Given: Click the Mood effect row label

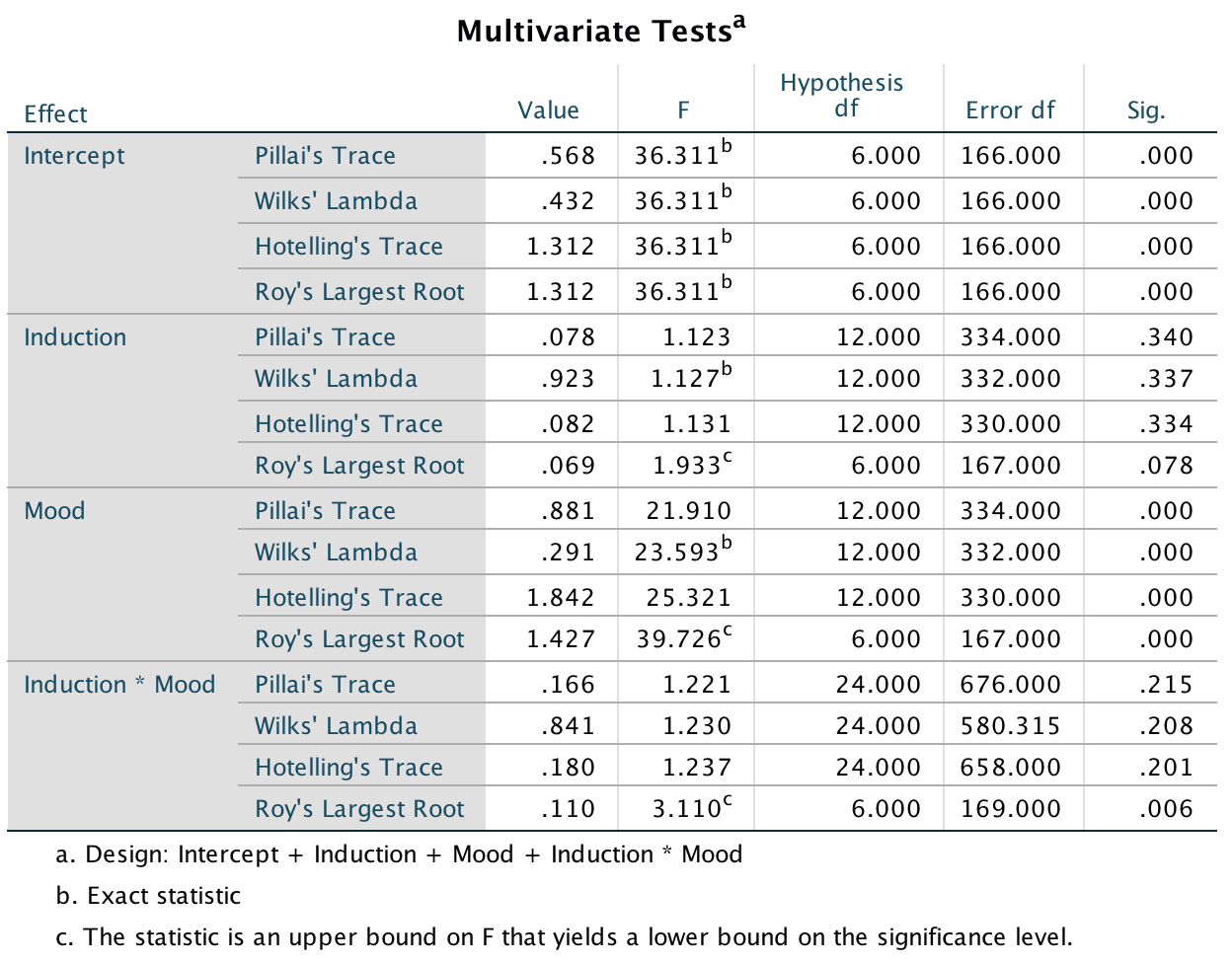Looking at the screenshot, I should coord(55,511).
